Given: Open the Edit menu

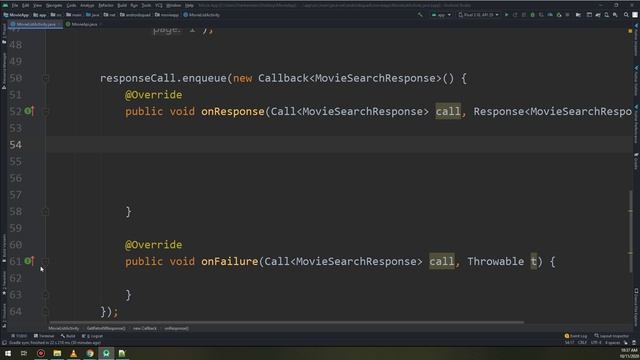Looking at the screenshot, I should 25,6.
